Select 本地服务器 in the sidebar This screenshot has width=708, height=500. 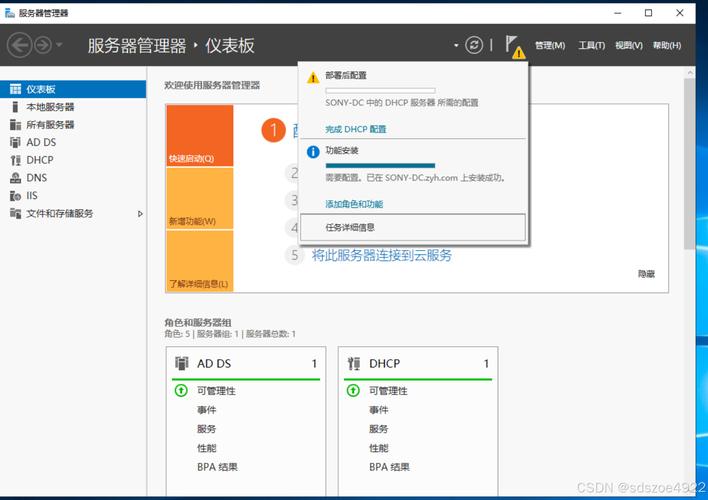click(73, 107)
